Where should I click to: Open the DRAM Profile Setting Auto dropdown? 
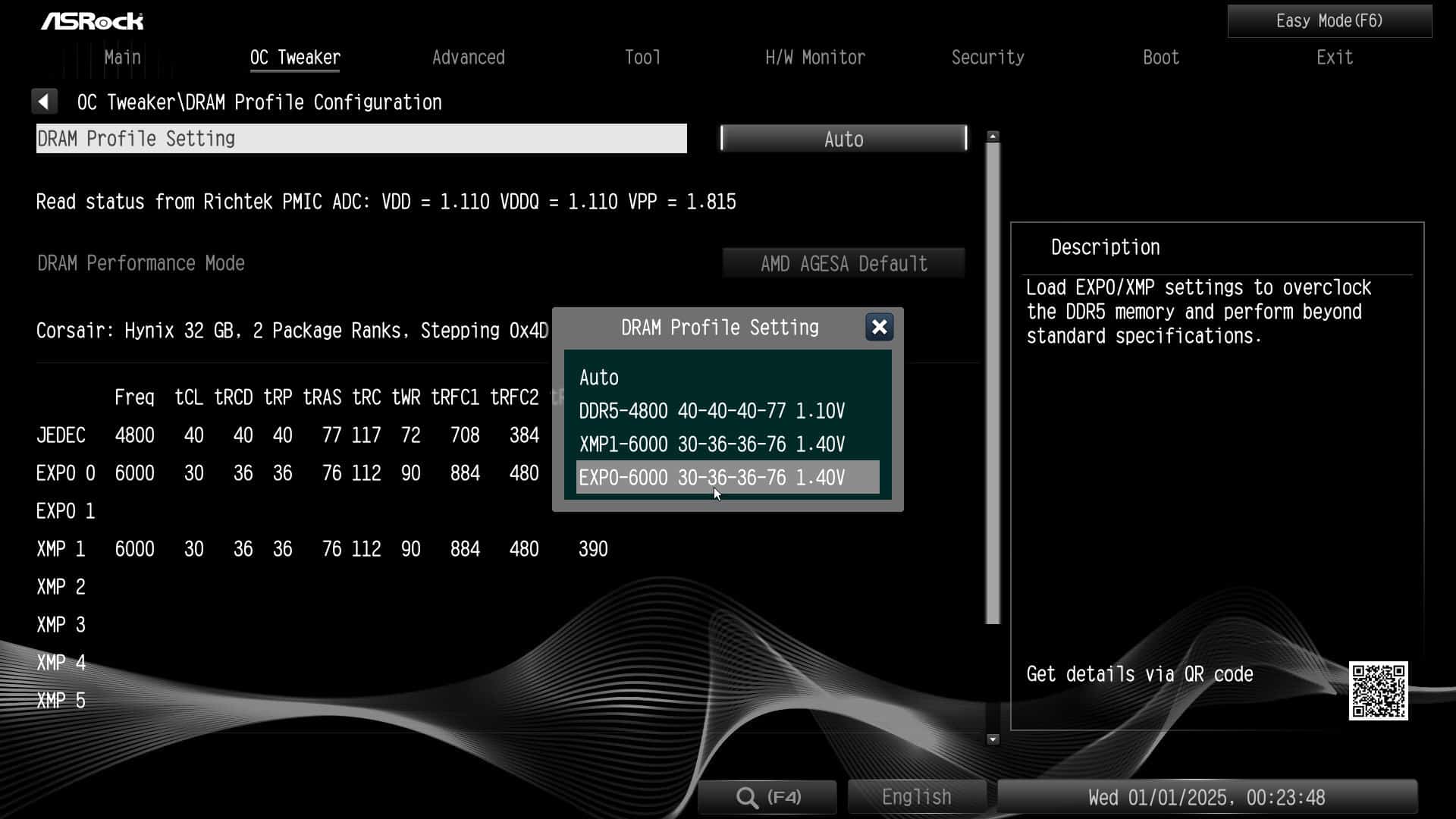click(843, 139)
